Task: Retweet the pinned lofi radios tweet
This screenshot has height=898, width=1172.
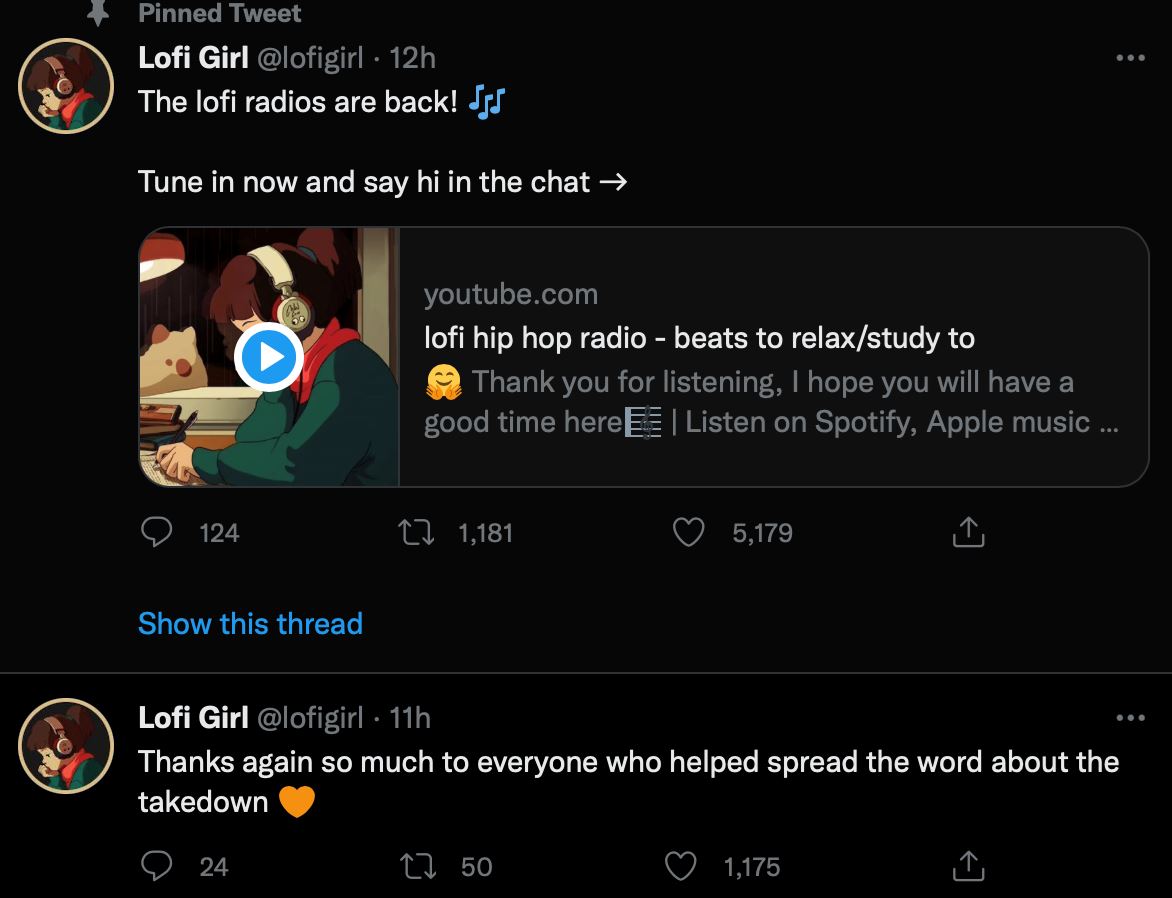Action: [415, 533]
